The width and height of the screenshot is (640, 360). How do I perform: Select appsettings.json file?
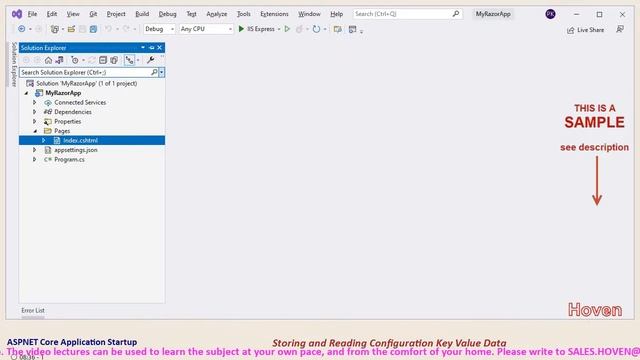coord(76,150)
